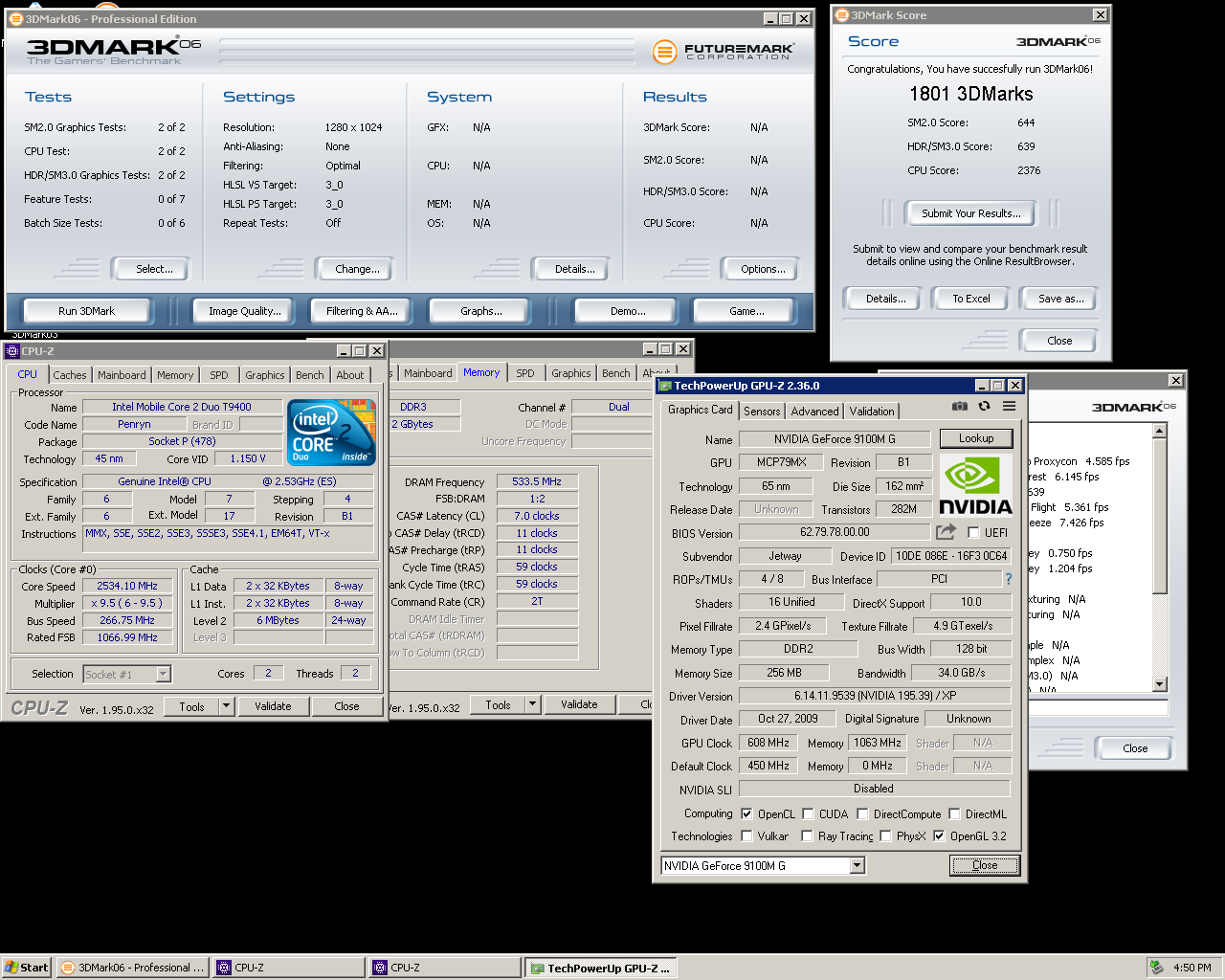Toggle the PhysX checkbox
This screenshot has height=980, width=1225.
[x=885, y=836]
